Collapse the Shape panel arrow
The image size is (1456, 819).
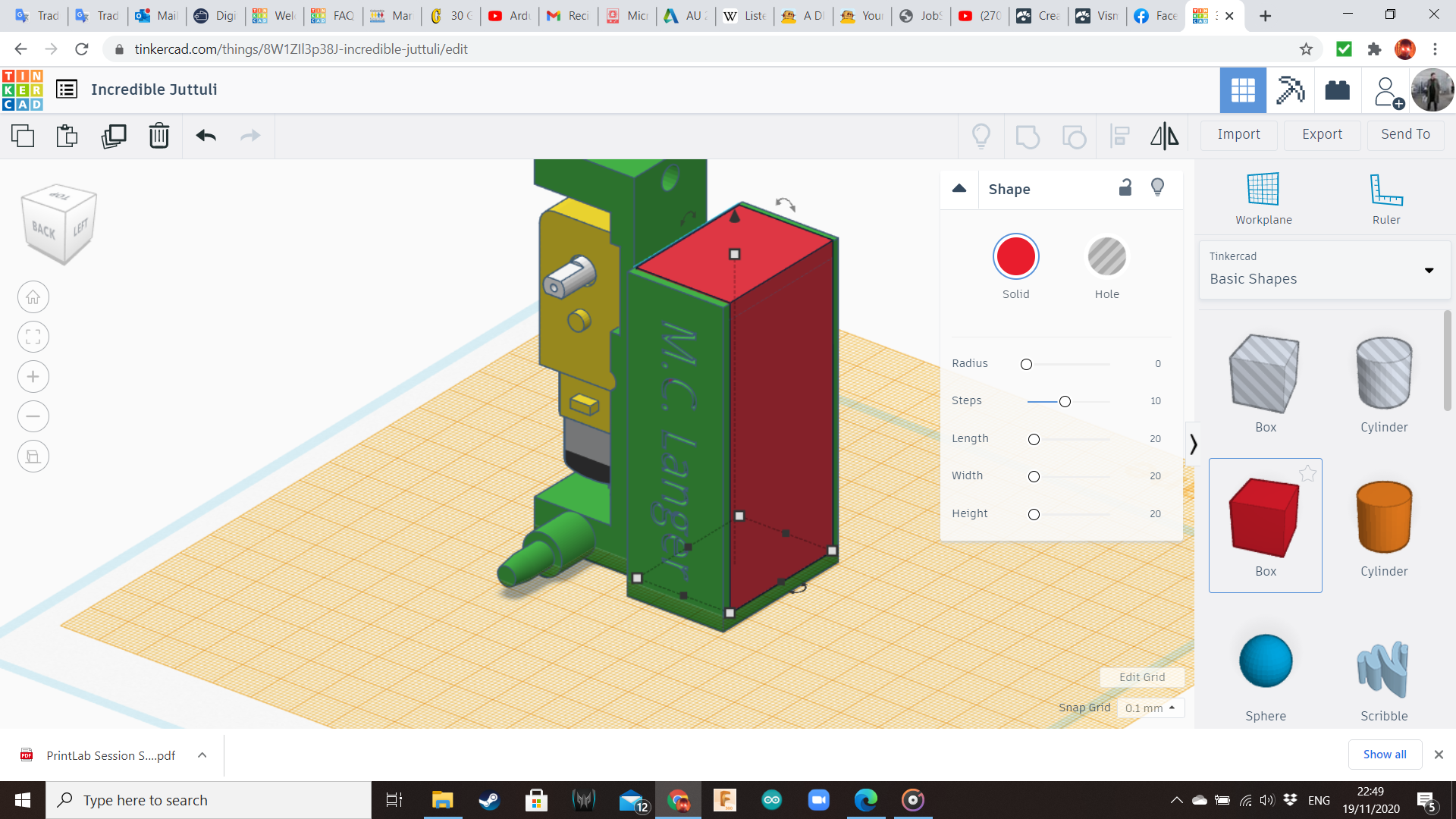(959, 188)
